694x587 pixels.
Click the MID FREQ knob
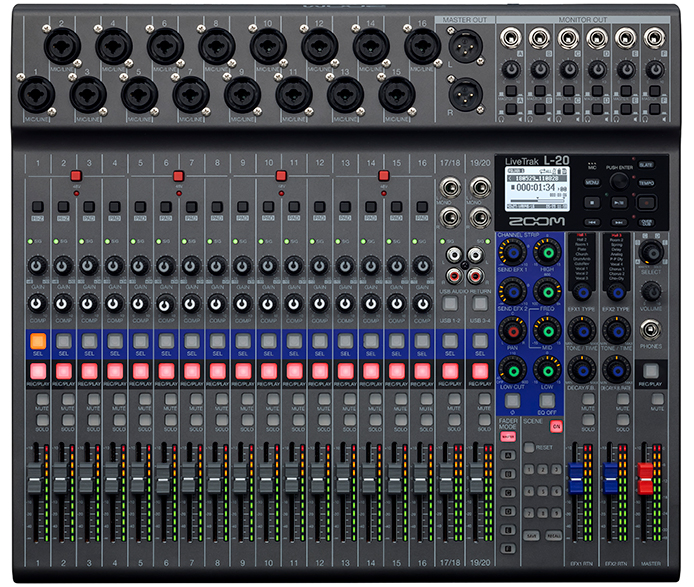click(x=547, y=292)
